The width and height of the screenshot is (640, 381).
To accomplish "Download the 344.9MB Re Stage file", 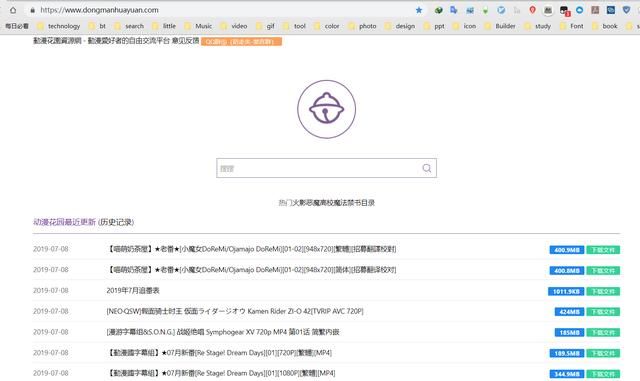I will [x=603, y=374].
